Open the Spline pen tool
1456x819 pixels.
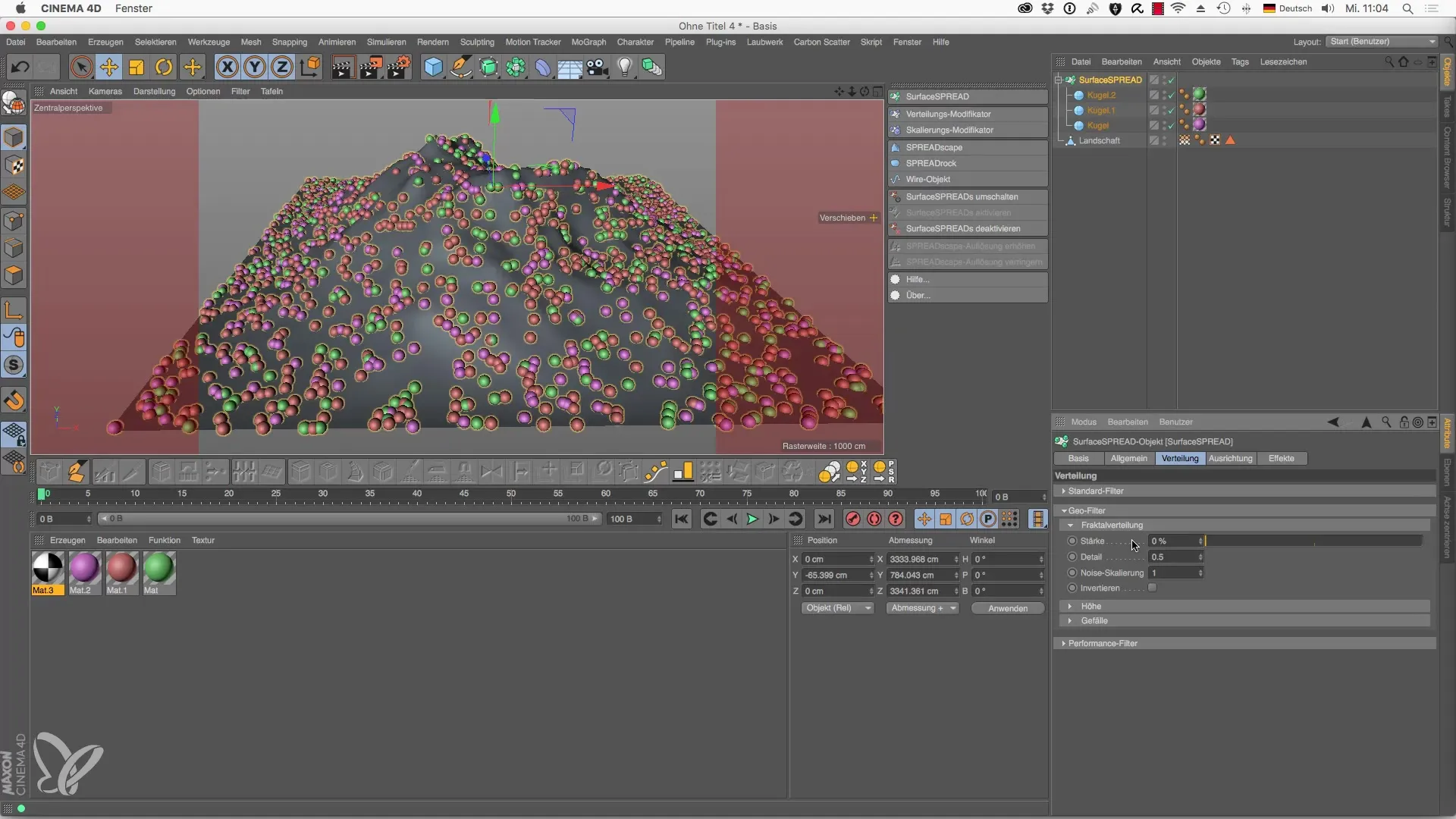pos(461,67)
